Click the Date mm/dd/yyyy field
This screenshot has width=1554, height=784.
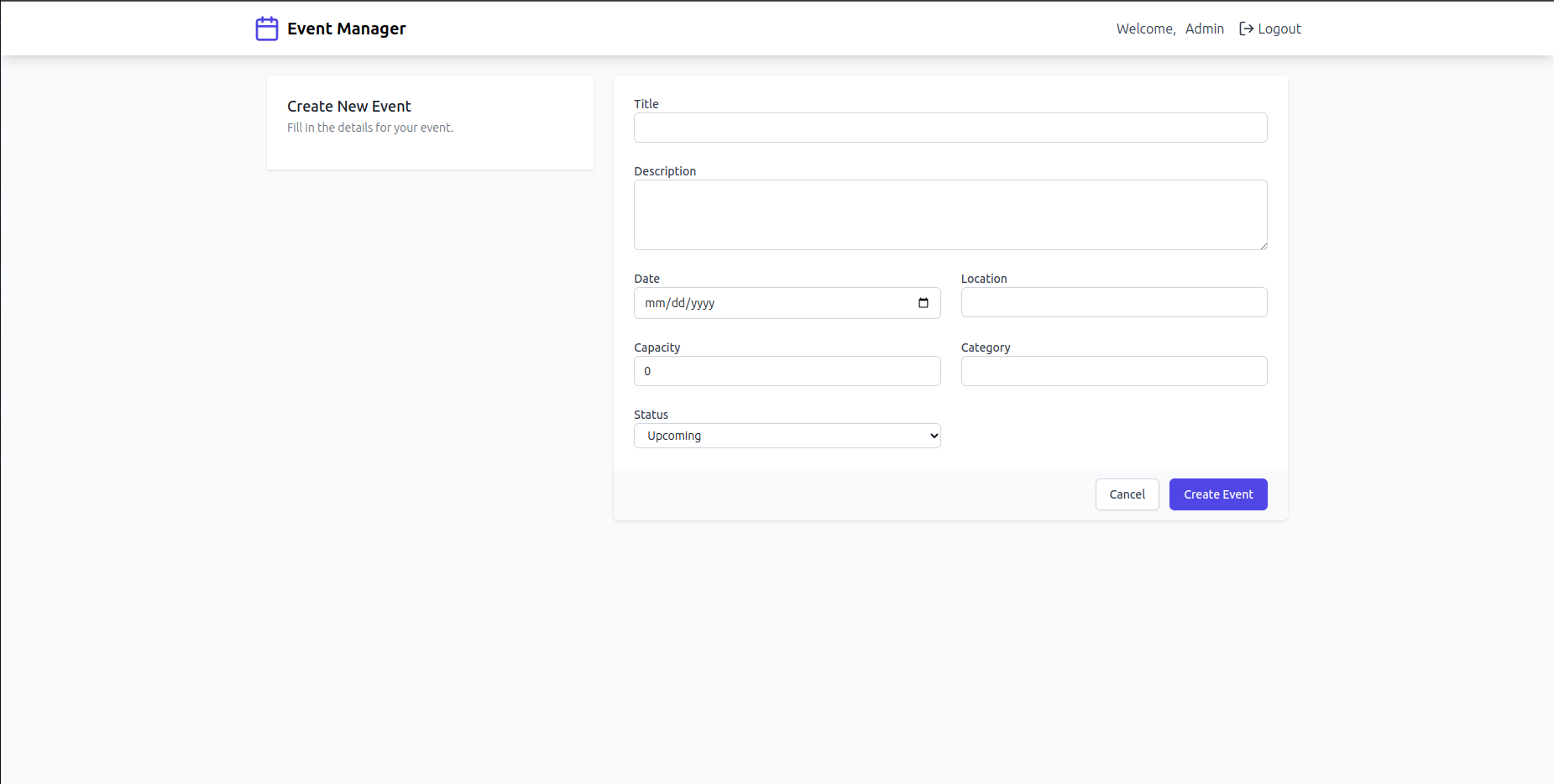787,303
